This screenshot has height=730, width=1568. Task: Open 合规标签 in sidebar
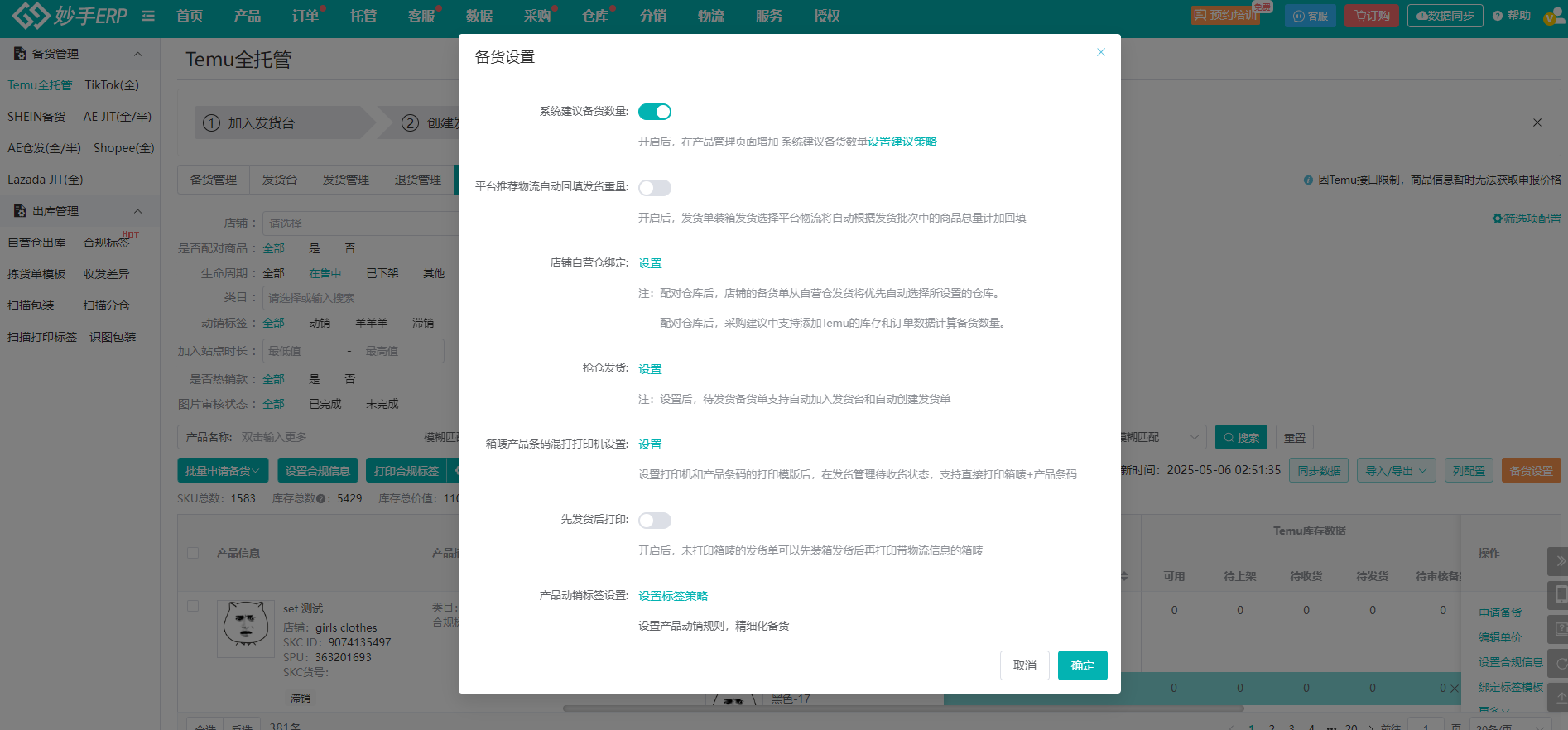coord(107,243)
